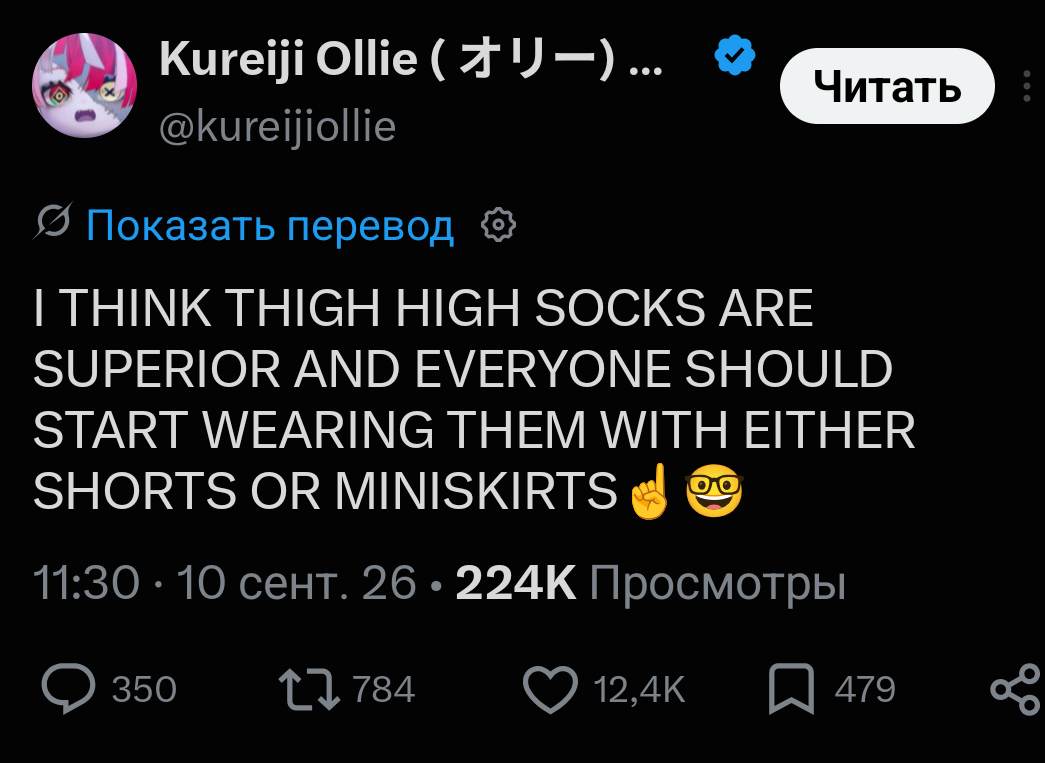Screen dimensions: 1045x763
Task: Click the 11:30 10 сент. 26 timestamp
Action: point(225,582)
